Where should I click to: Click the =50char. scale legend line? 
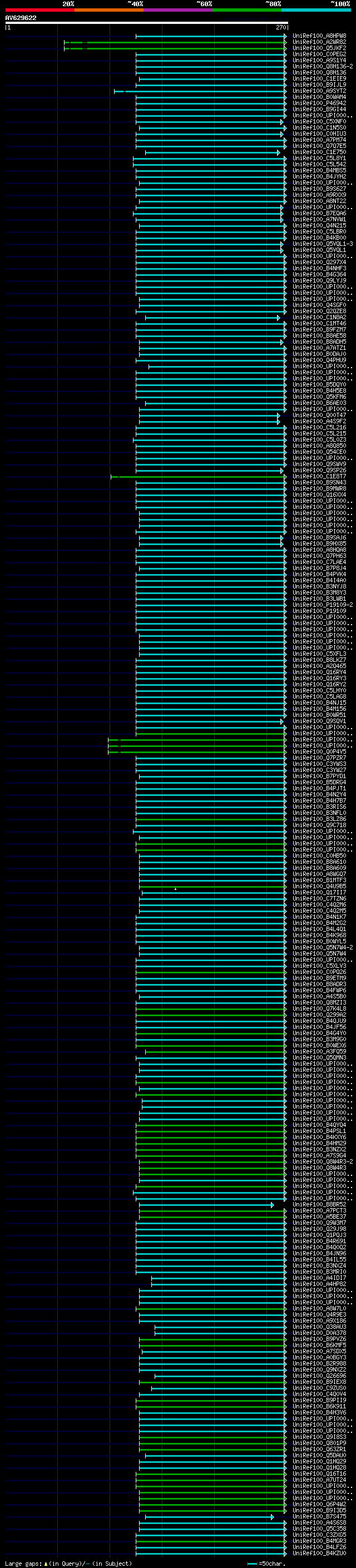pyautogui.click(x=252, y=1563)
